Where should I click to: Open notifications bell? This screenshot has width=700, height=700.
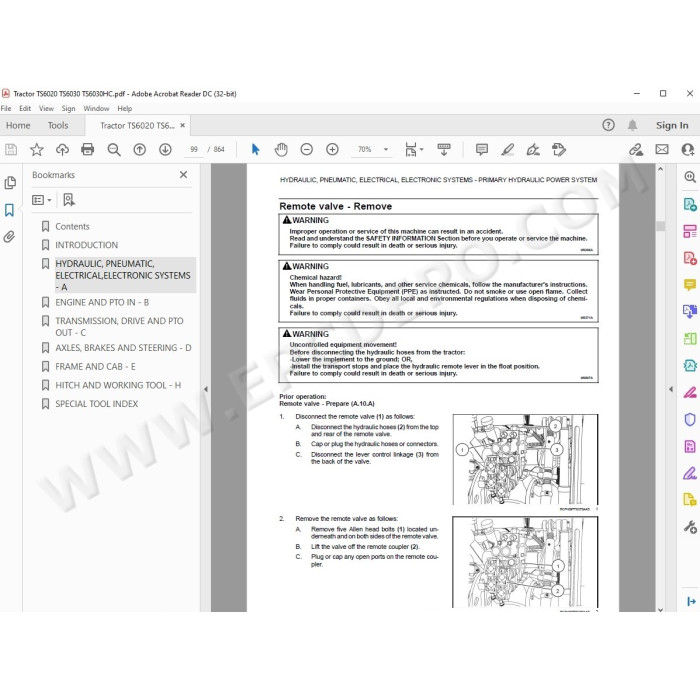pyautogui.click(x=632, y=125)
